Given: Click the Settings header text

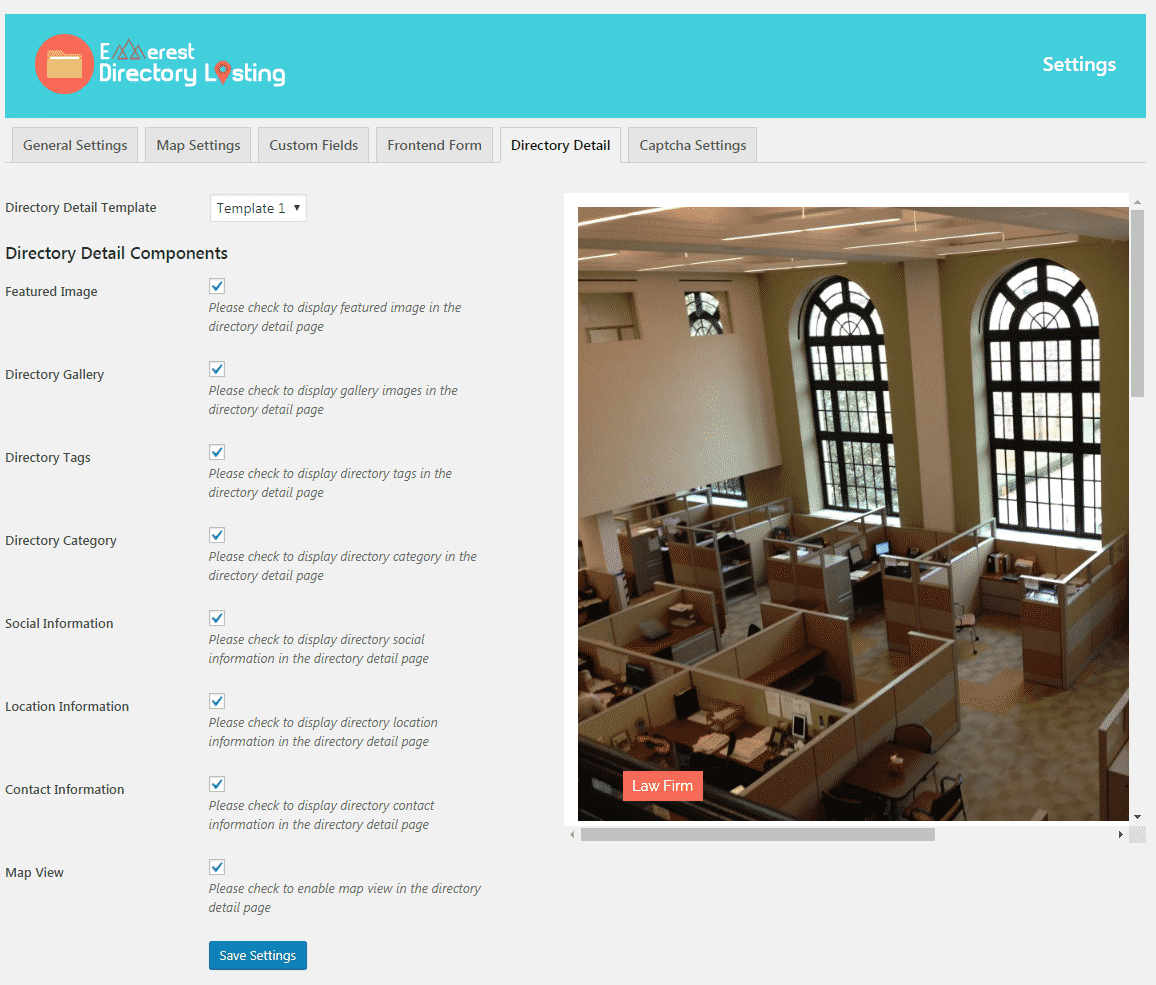Looking at the screenshot, I should [1079, 65].
